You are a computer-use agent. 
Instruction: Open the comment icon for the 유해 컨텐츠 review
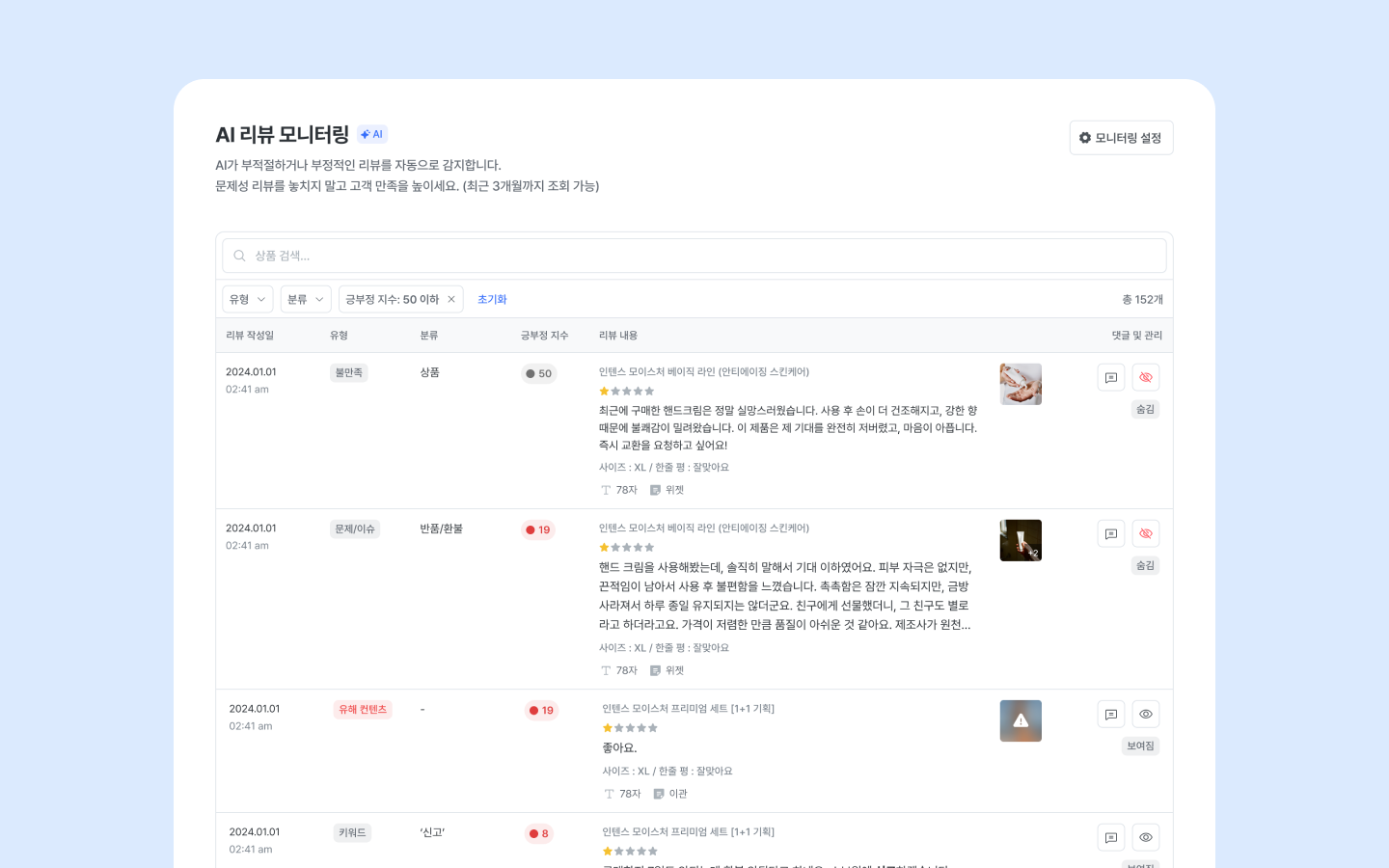(1111, 714)
